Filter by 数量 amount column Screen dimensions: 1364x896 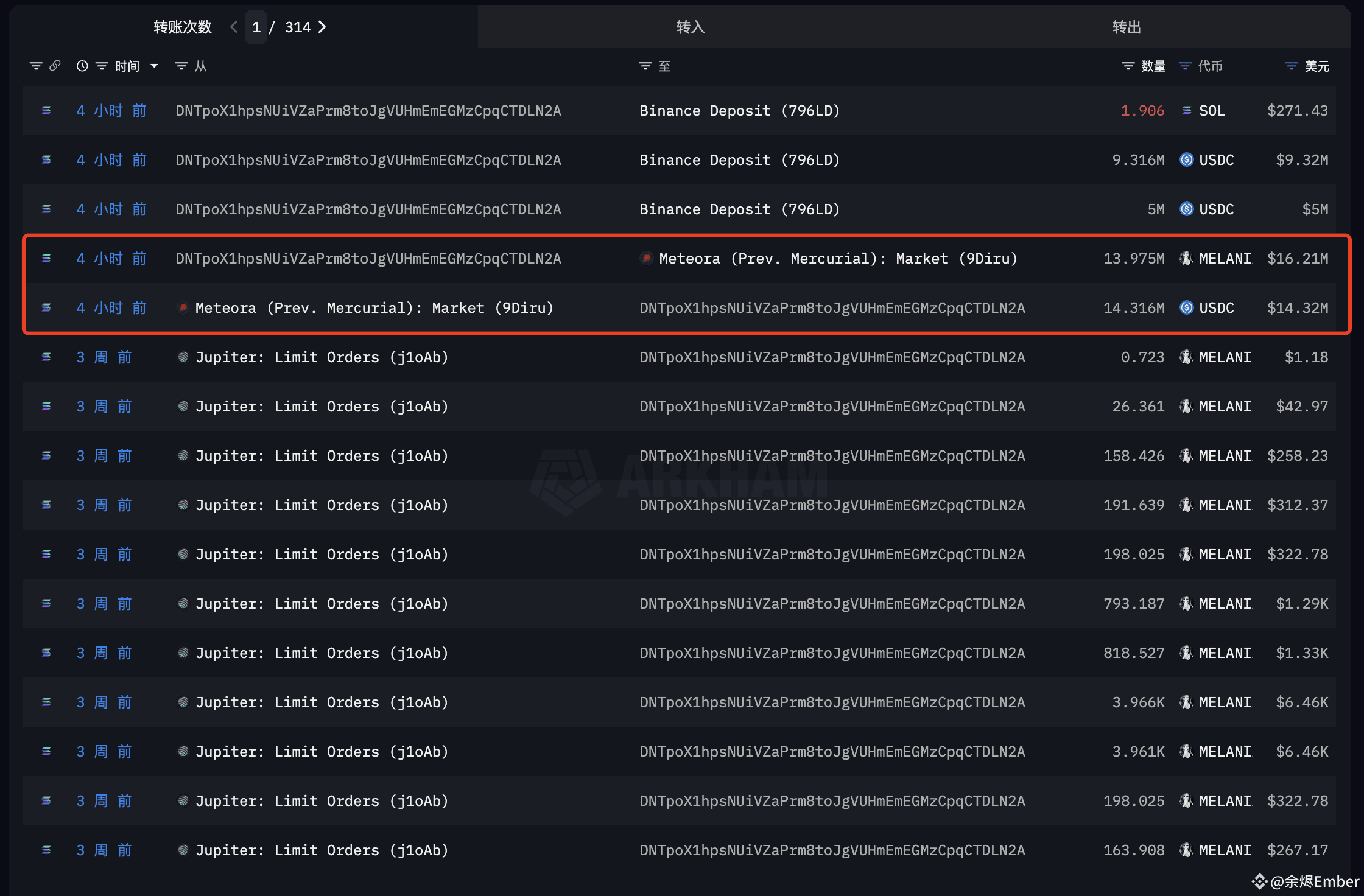[1128, 66]
